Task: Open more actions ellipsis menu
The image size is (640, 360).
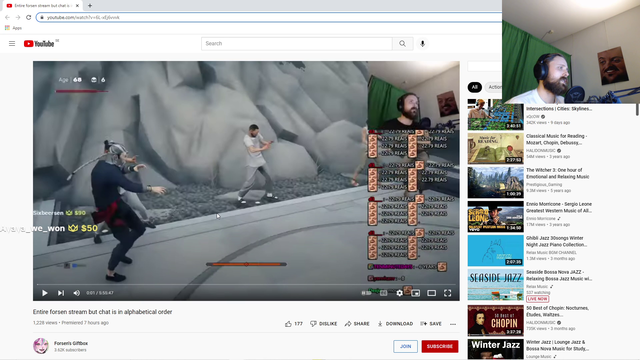Action: pyautogui.click(x=453, y=324)
